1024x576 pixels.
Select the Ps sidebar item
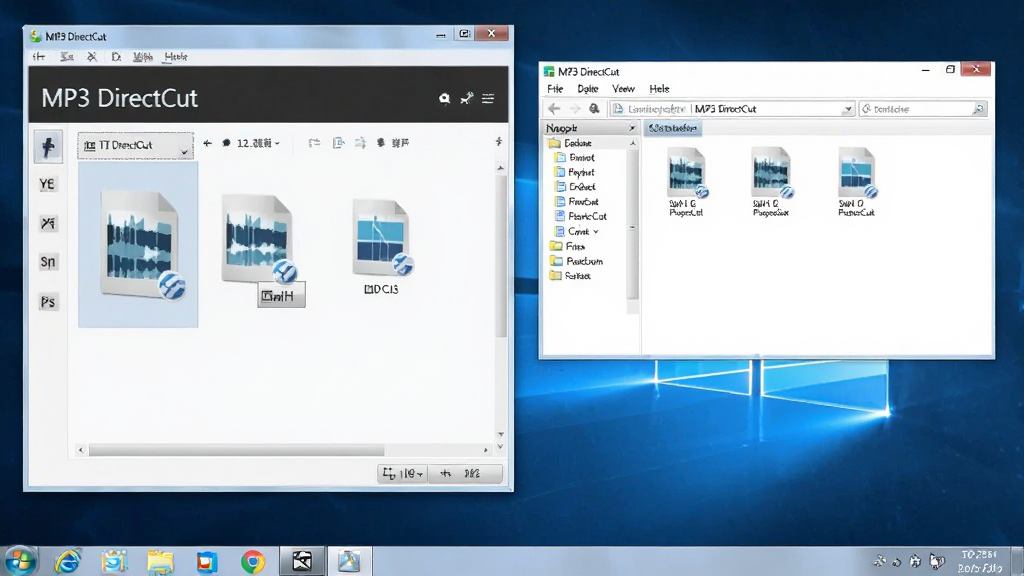(x=48, y=302)
